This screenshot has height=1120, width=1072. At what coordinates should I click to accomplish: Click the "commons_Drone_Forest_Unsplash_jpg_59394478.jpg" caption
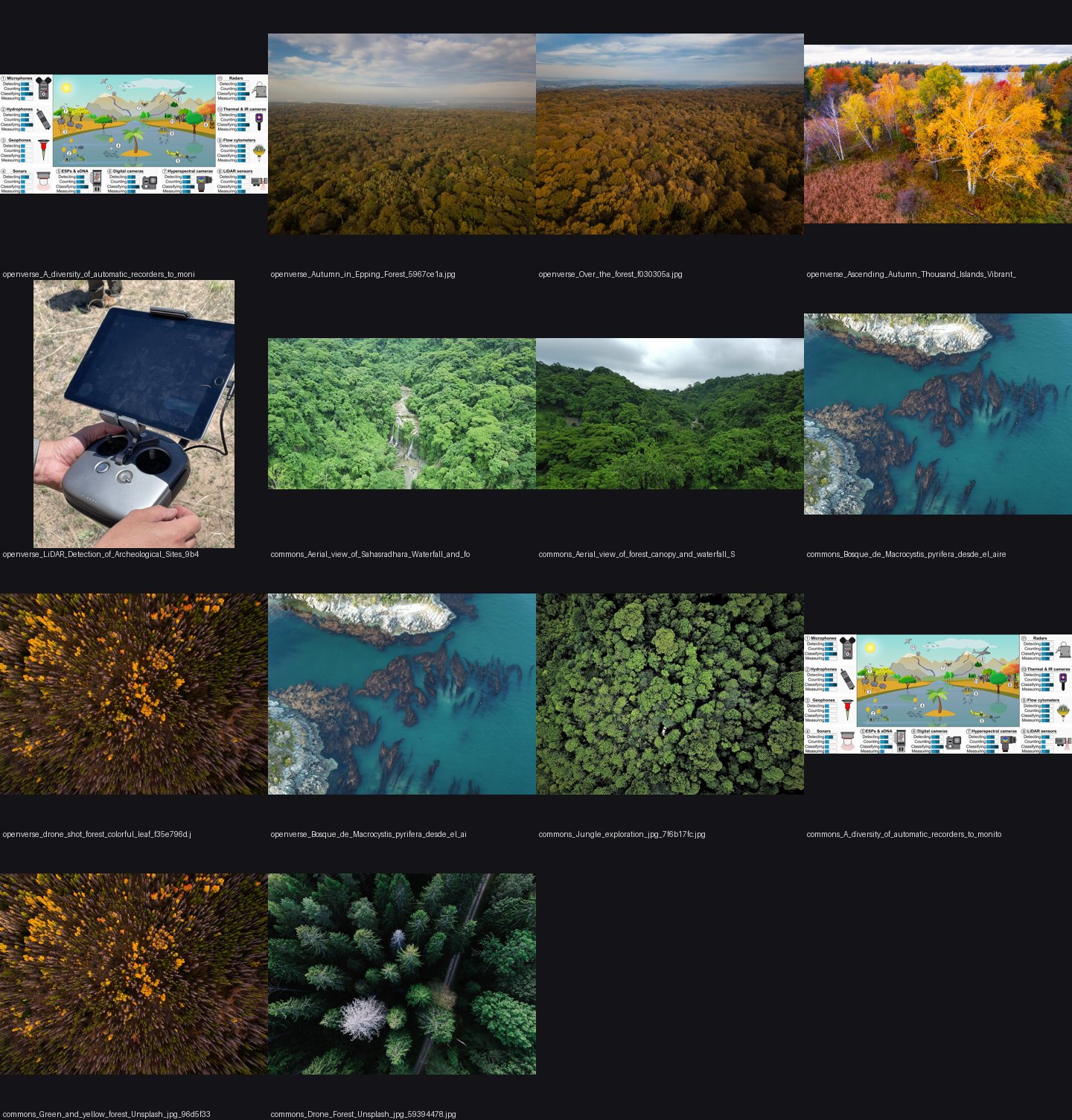coord(363,1114)
